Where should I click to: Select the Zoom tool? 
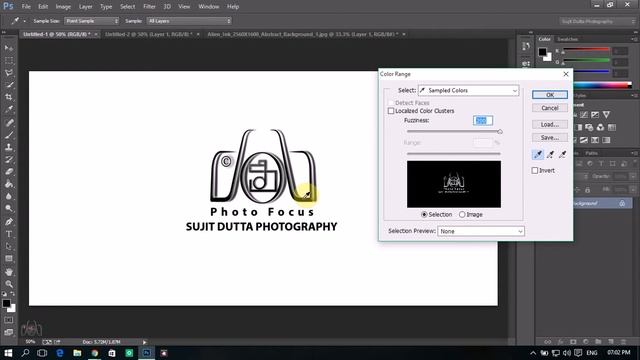pos(9,284)
